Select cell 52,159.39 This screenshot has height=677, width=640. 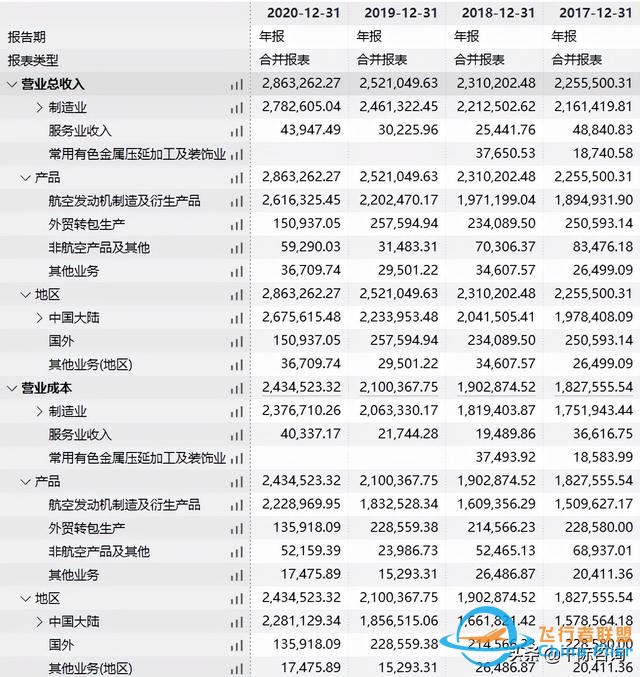pos(310,550)
